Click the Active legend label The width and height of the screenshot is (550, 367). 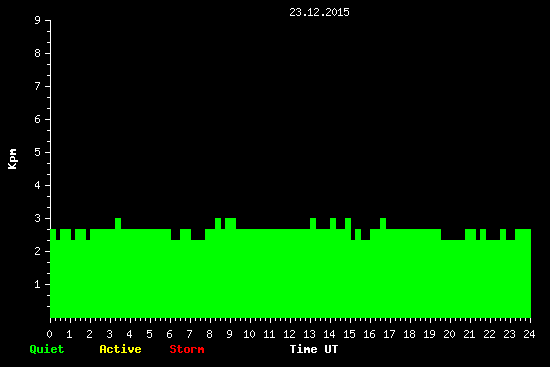pos(120,349)
